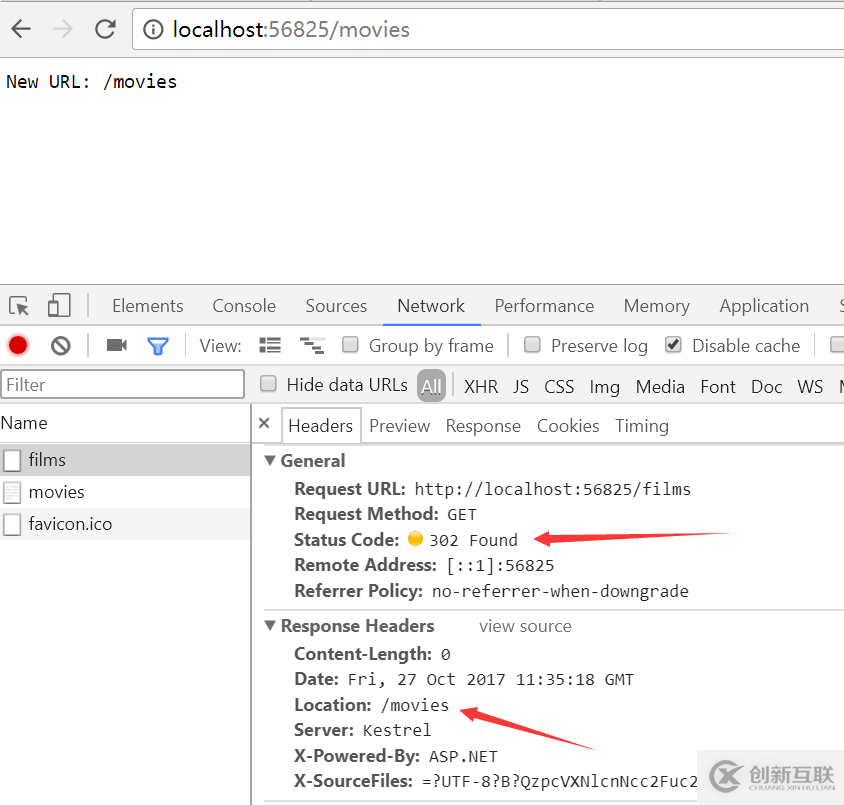Select the Network tab
The height and width of the screenshot is (805, 844).
pos(431,306)
